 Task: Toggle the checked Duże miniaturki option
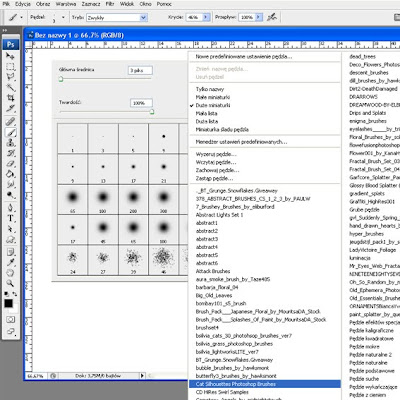213,105
